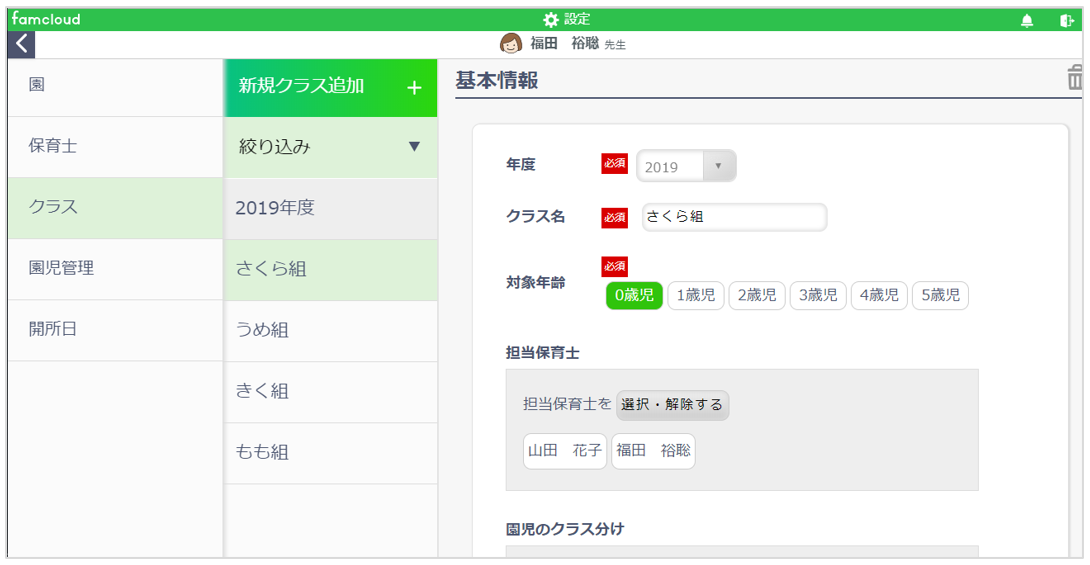1090x565 pixels.
Task: Select the 5歳児 age toggle
Action: 941,295
